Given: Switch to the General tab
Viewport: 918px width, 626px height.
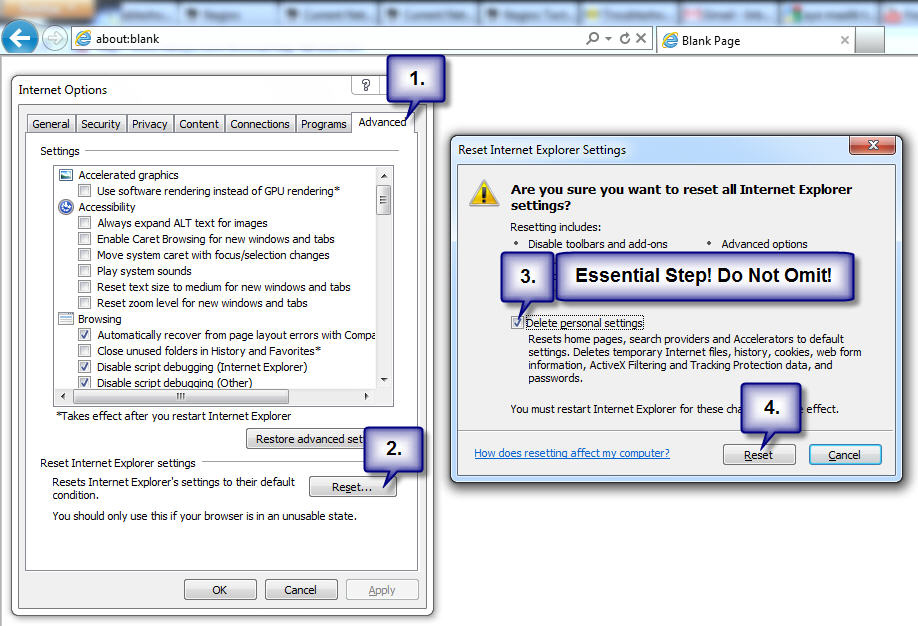Looking at the screenshot, I should (51, 124).
